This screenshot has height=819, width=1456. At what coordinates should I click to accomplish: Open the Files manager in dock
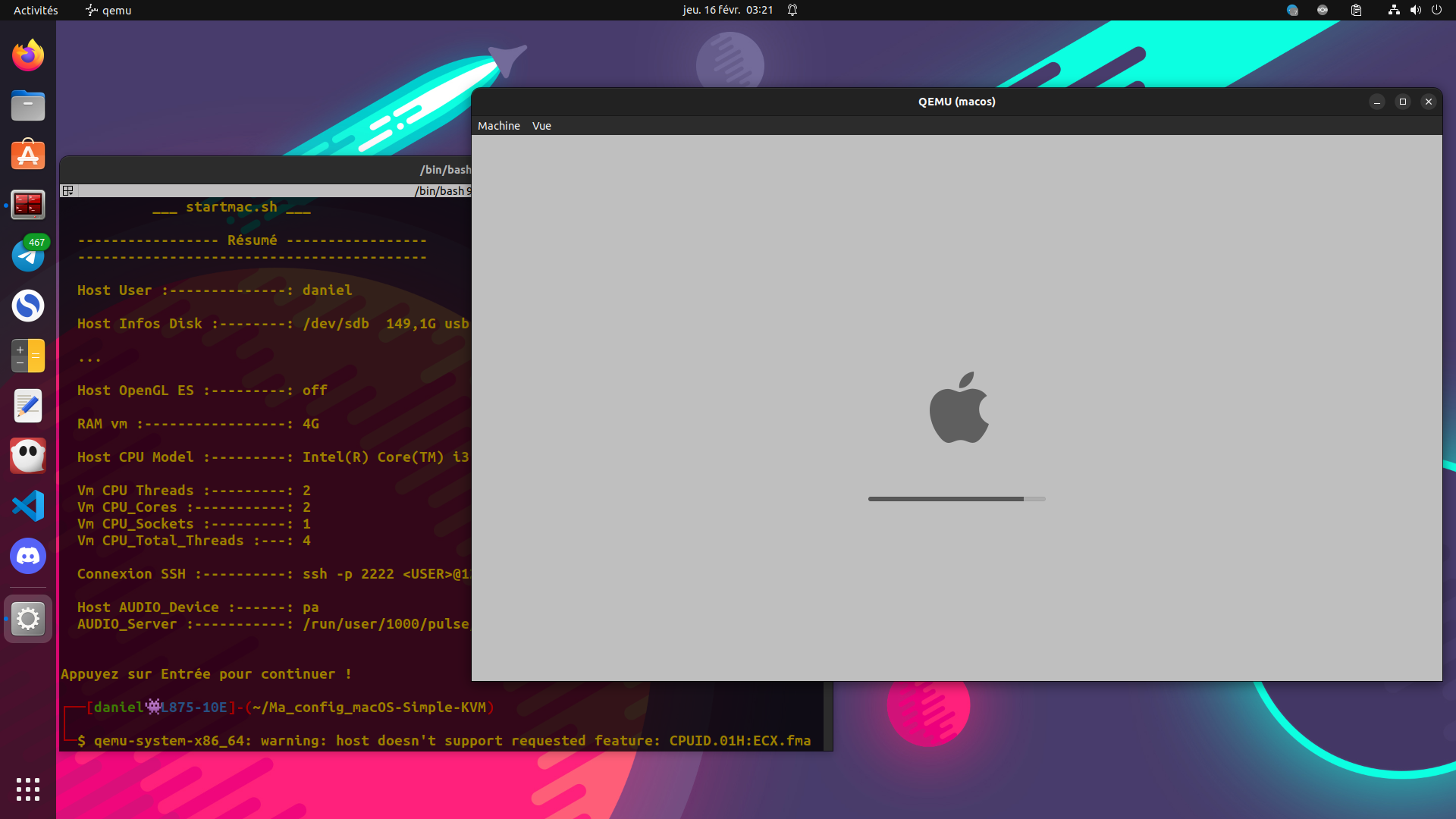click(x=28, y=105)
